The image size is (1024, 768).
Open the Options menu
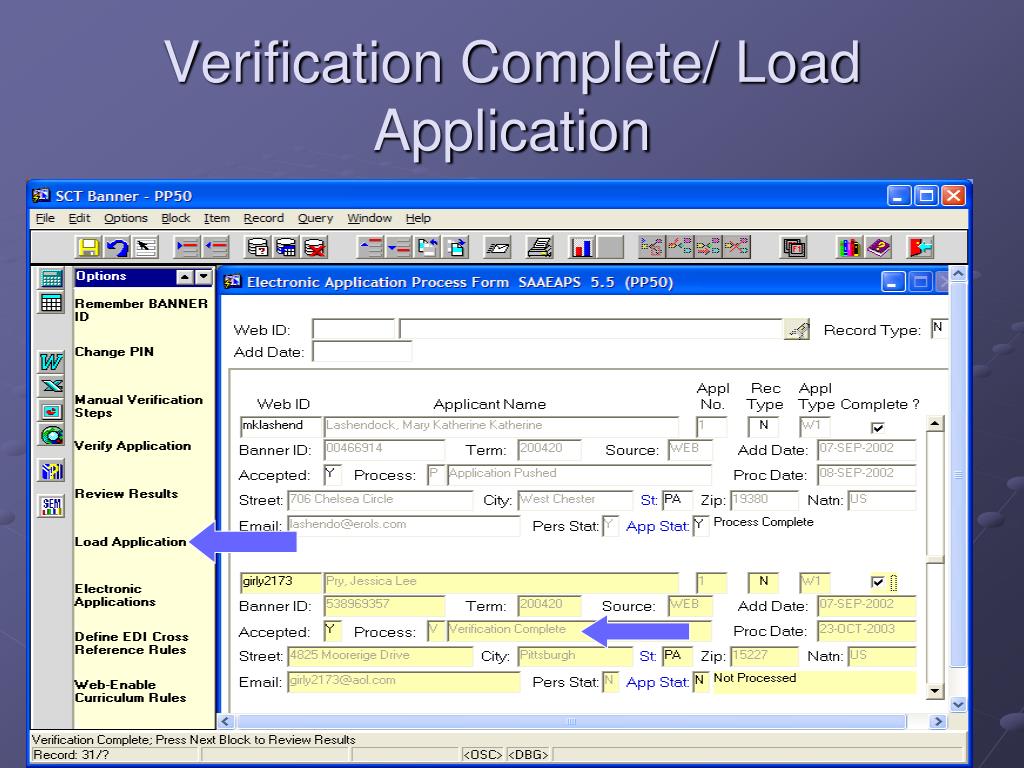pos(126,218)
